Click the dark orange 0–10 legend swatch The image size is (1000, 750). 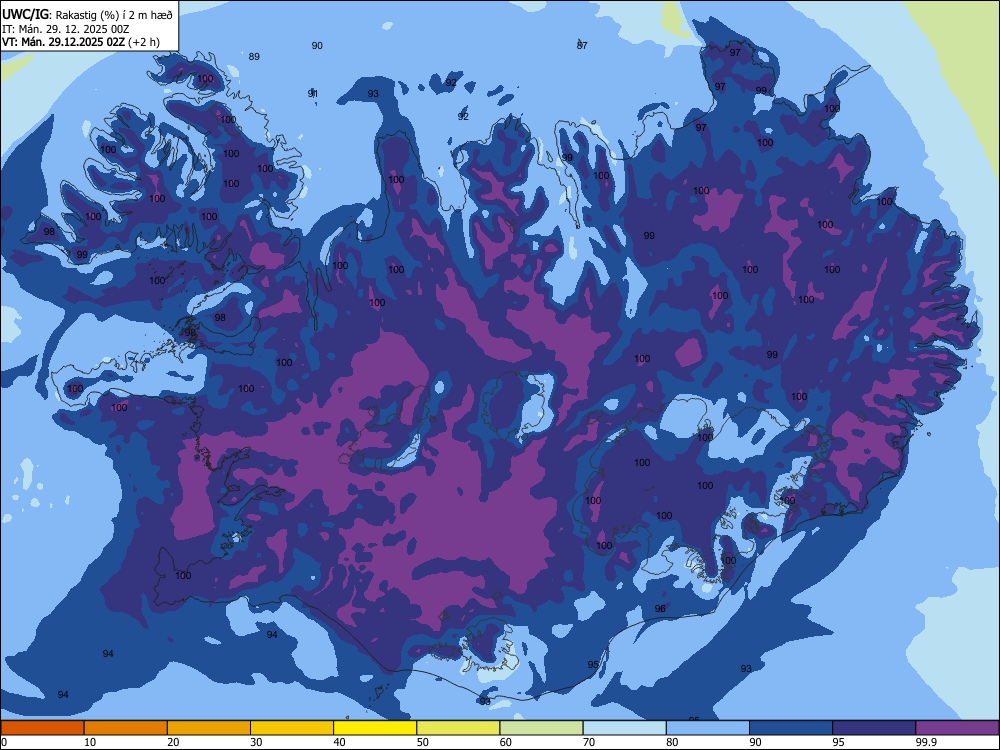42,728
